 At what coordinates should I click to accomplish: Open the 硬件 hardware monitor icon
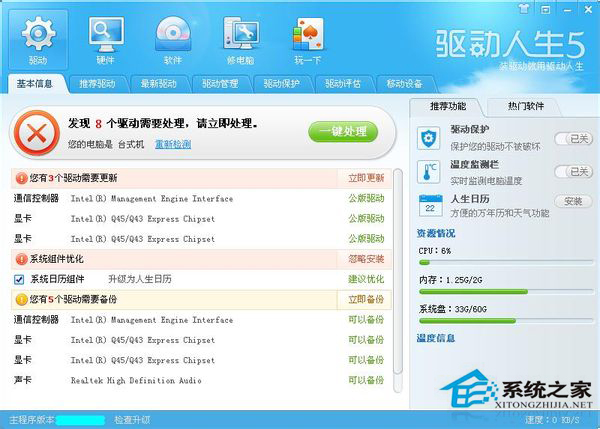pyautogui.click(x=105, y=35)
